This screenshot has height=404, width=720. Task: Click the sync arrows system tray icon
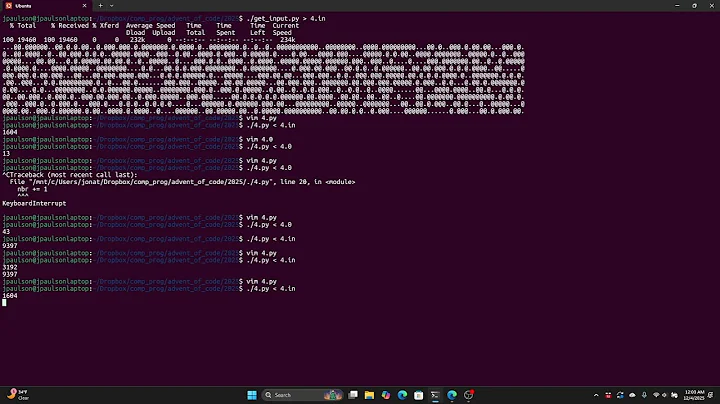(x=620, y=395)
